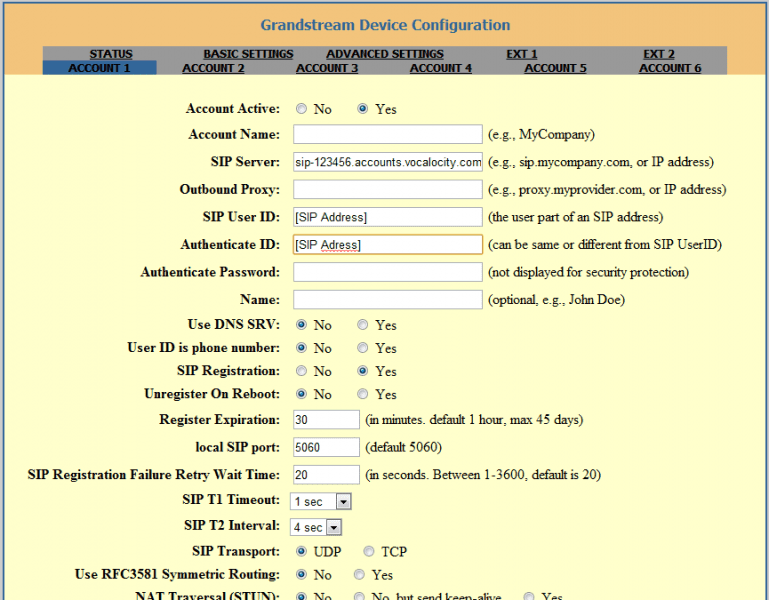
Task: Open the BASIC SETTINGS page
Action: click(248, 54)
